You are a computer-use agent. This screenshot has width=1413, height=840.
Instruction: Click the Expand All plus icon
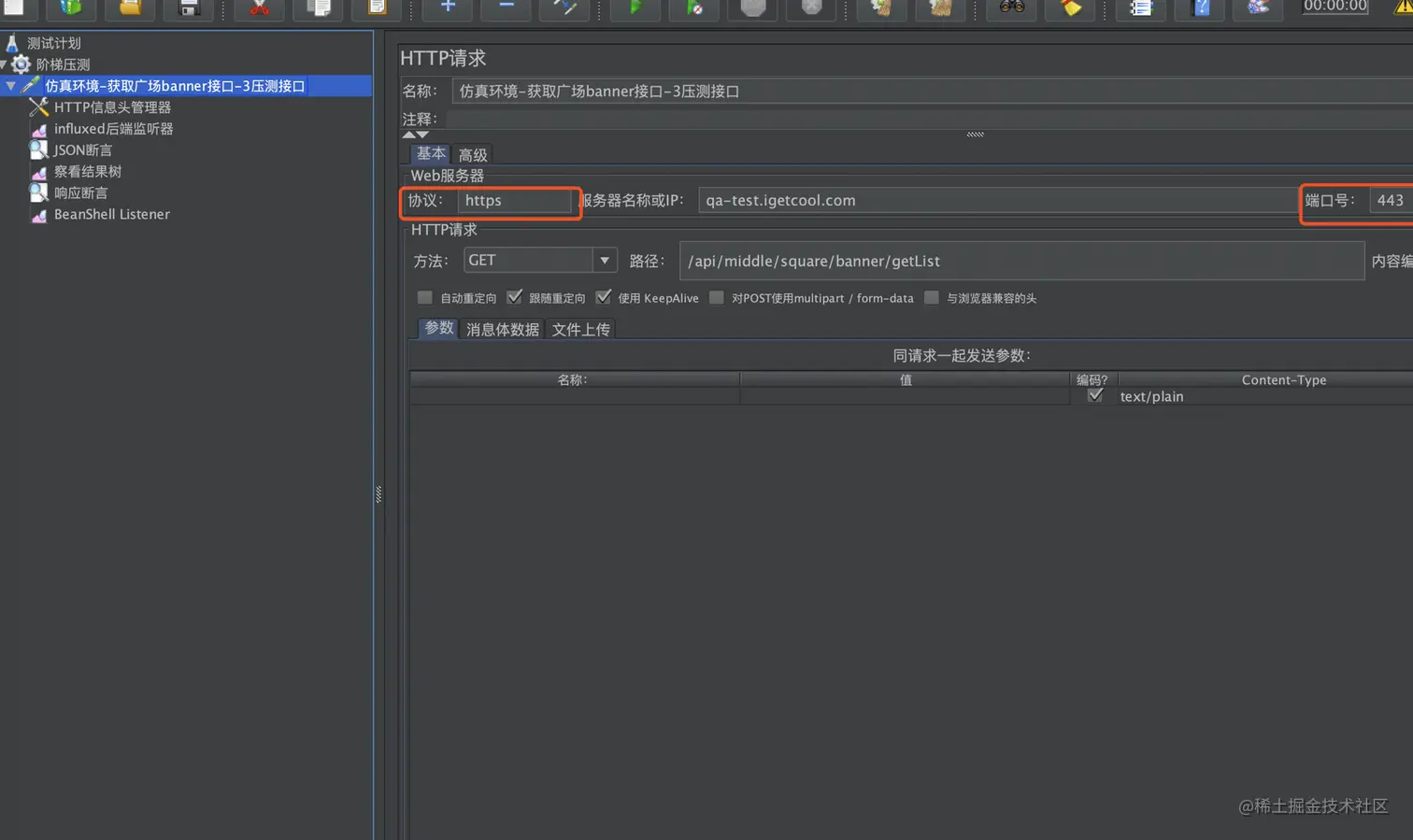[448, 7]
